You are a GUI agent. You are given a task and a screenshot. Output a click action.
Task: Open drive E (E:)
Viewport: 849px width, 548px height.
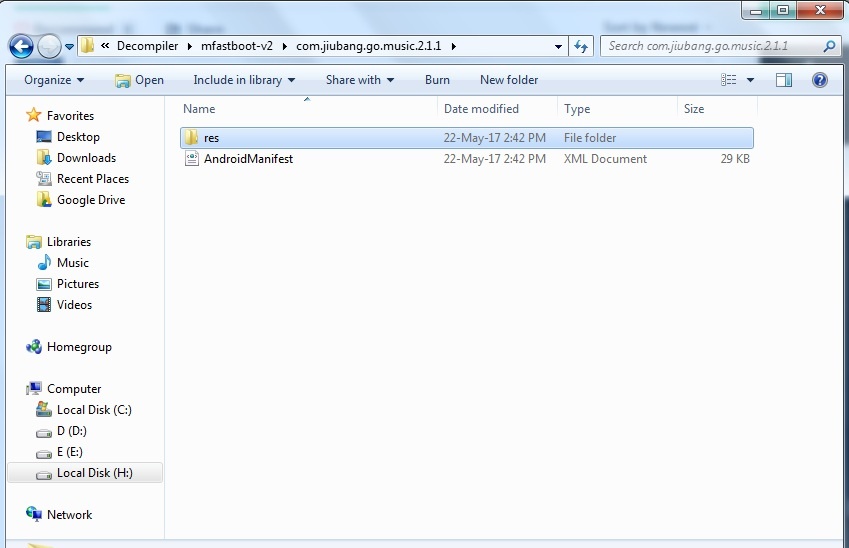click(x=69, y=452)
